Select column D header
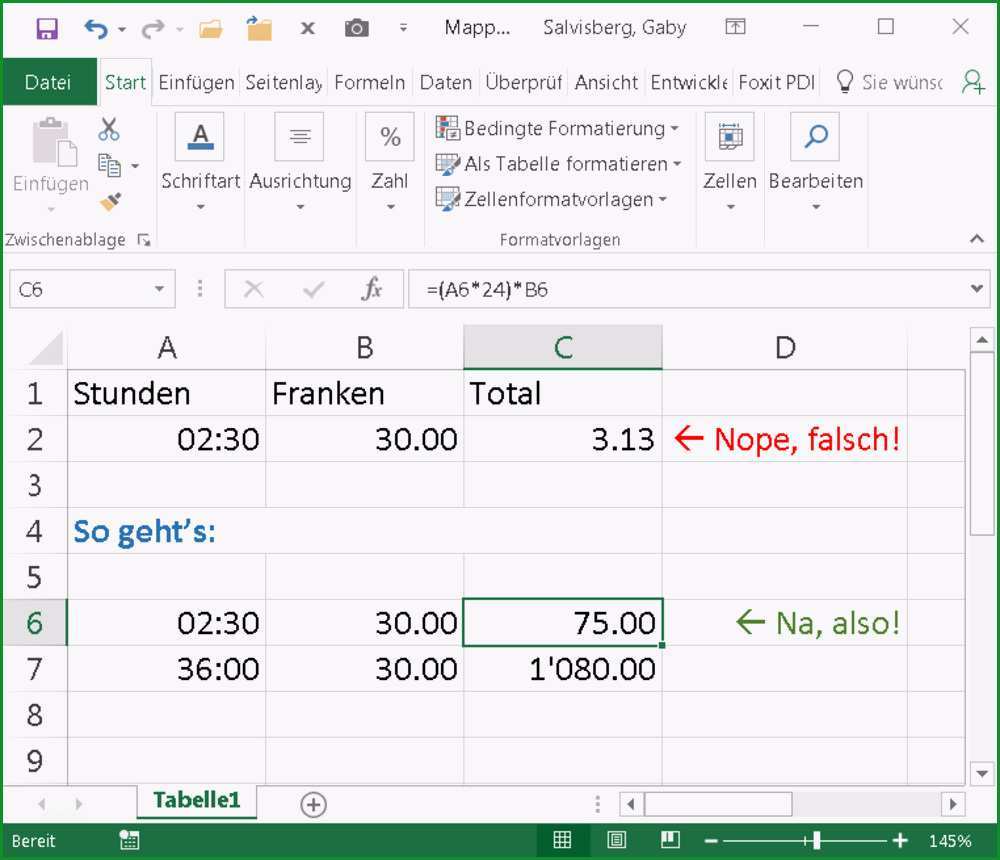Screen dimensions: 1000x860 [785, 348]
